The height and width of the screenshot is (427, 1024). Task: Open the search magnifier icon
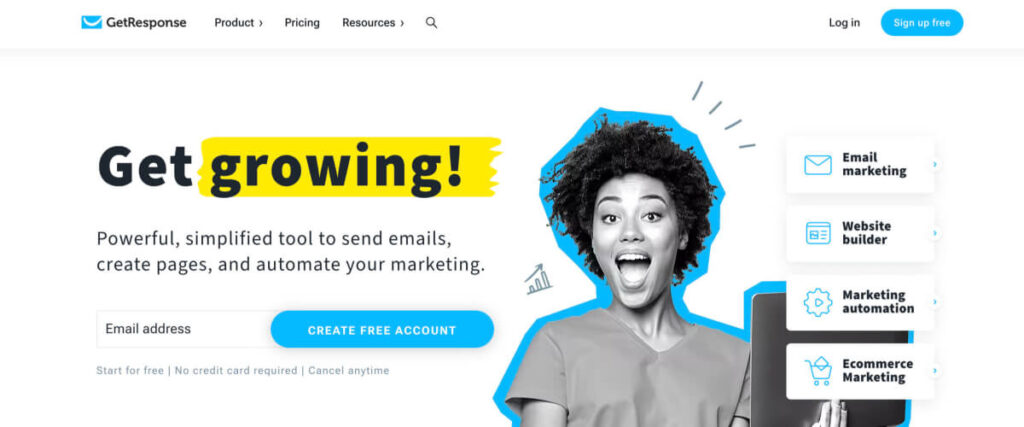pos(431,23)
